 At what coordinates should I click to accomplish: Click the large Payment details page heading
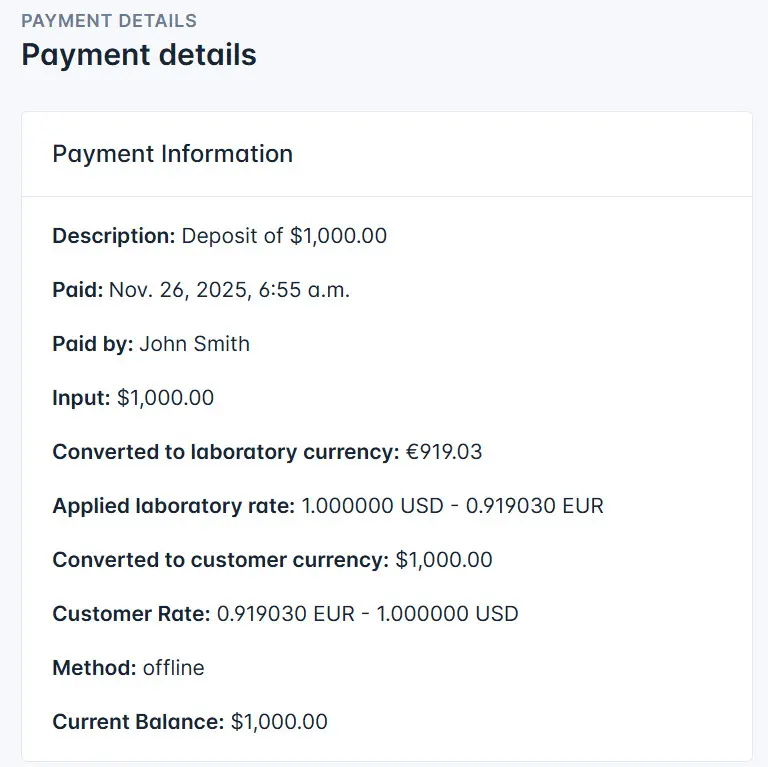click(x=139, y=54)
